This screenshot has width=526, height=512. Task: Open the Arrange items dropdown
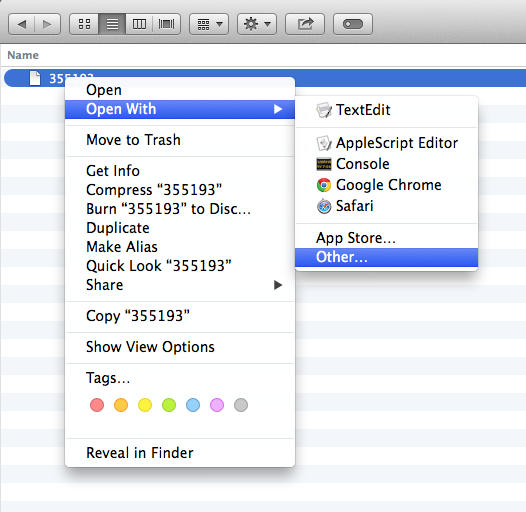[x=209, y=24]
